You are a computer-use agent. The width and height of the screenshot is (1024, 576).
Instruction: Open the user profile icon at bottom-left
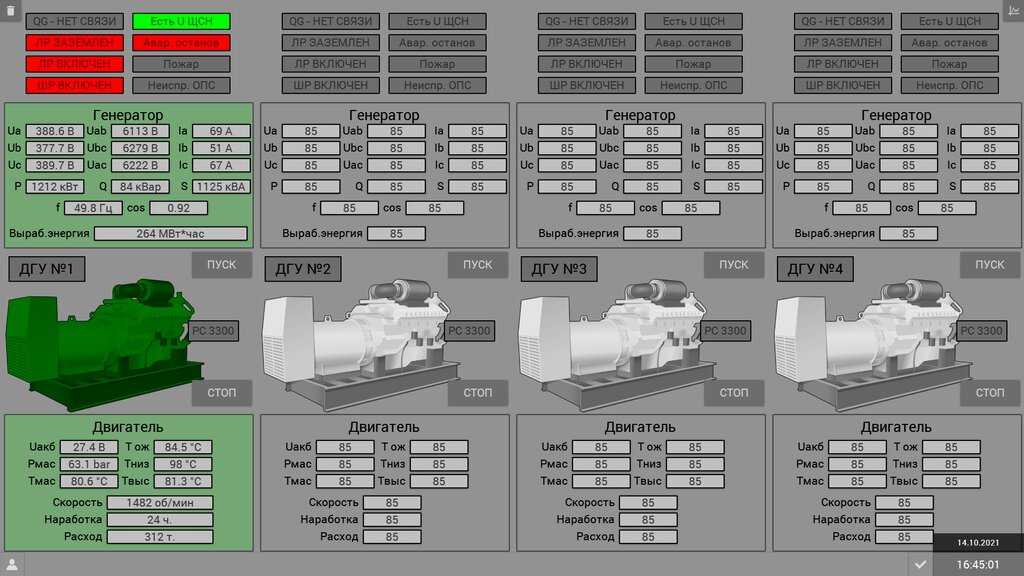tap(12, 564)
